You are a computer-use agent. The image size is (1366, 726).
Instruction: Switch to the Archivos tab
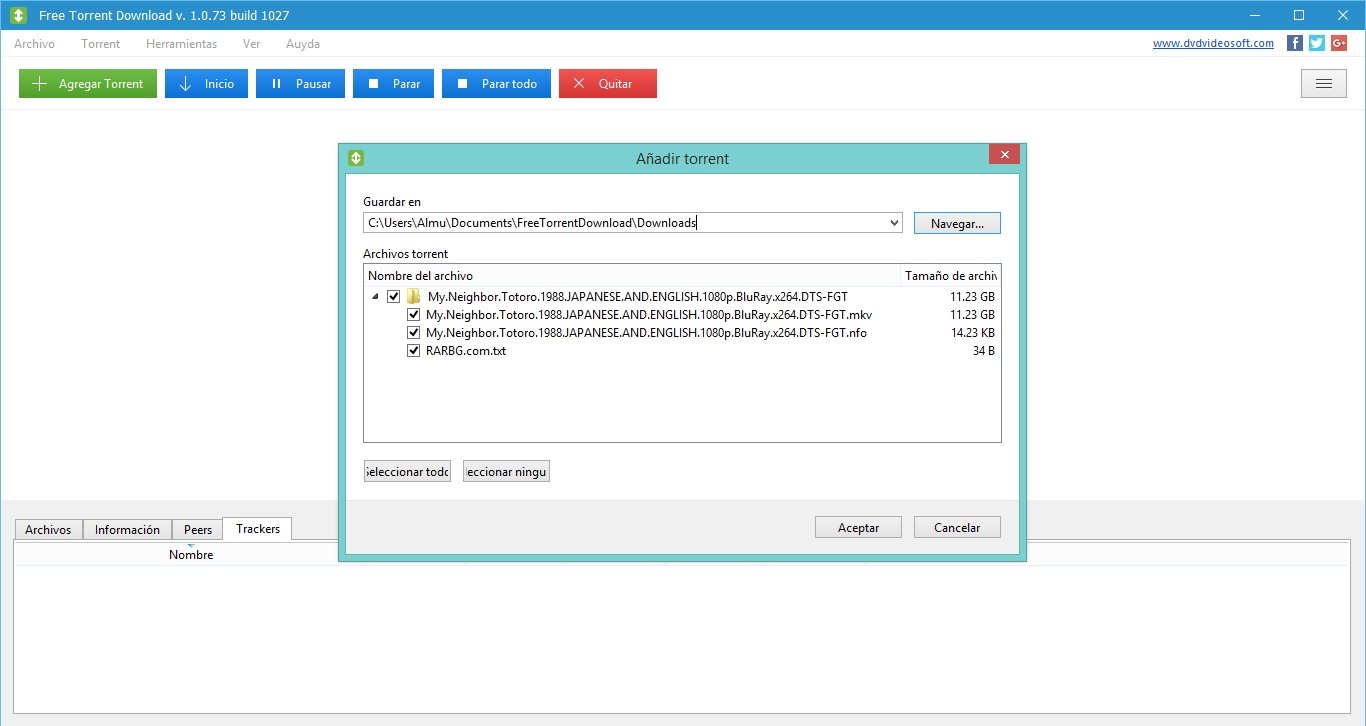[48, 530]
